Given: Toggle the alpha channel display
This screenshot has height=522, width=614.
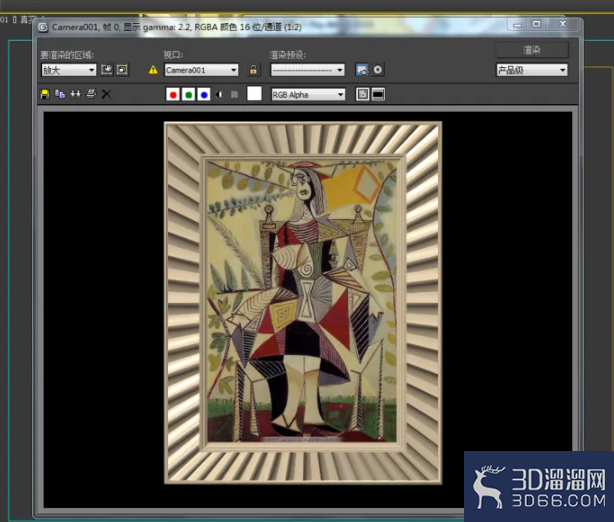Looking at the screenshot, I should 219,94.
